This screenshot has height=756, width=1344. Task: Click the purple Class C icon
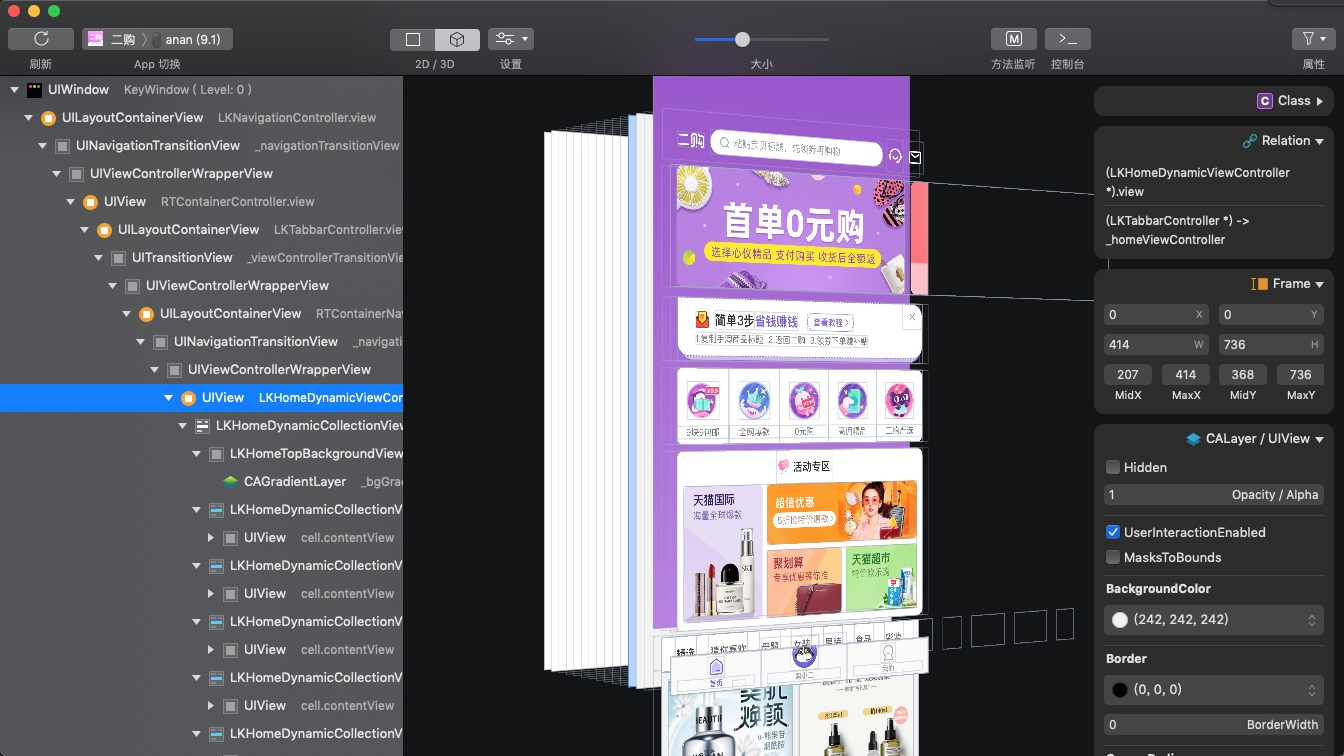pyautogui.click(x=1264, y=101)
